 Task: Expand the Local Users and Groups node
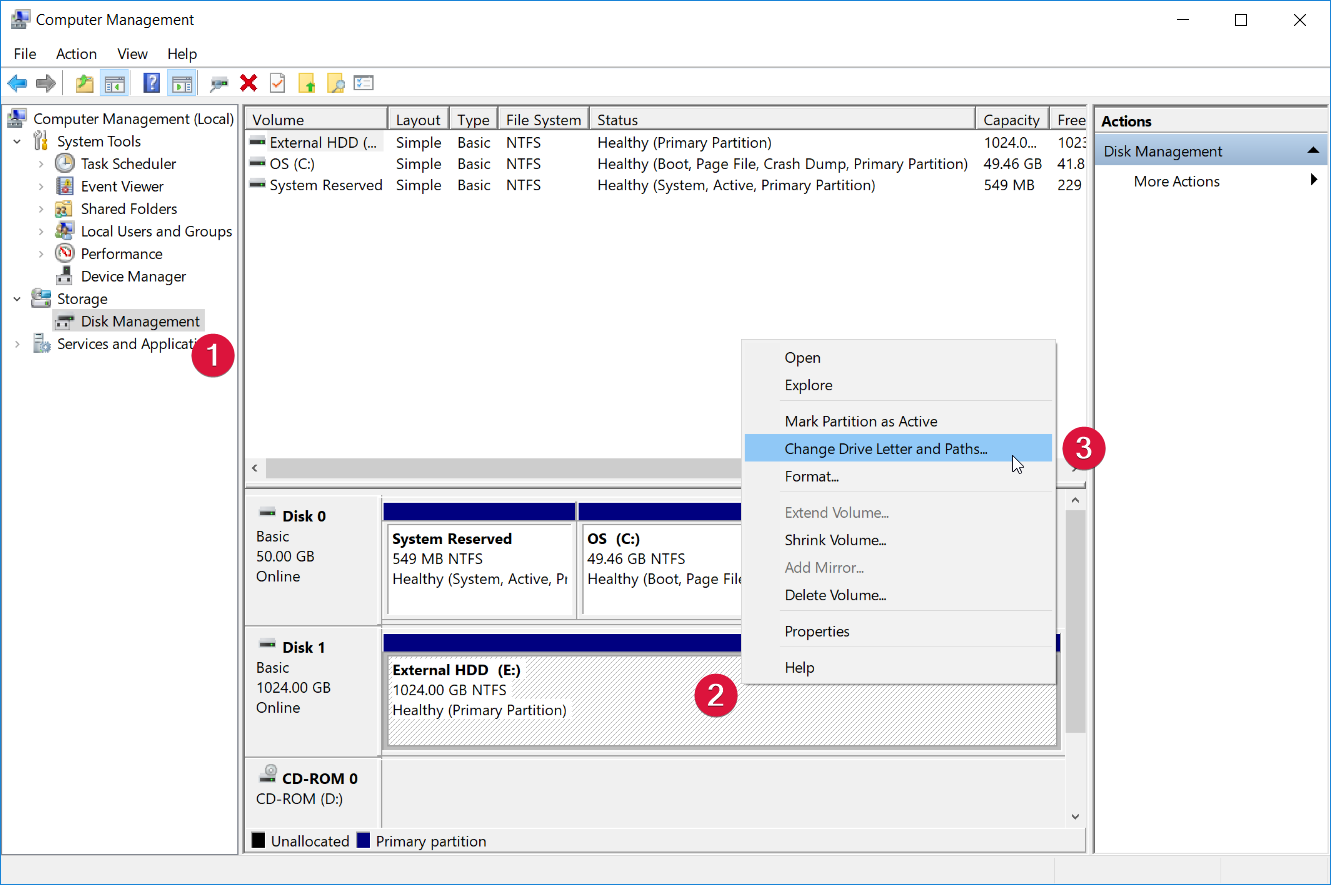tap(41, 231)
